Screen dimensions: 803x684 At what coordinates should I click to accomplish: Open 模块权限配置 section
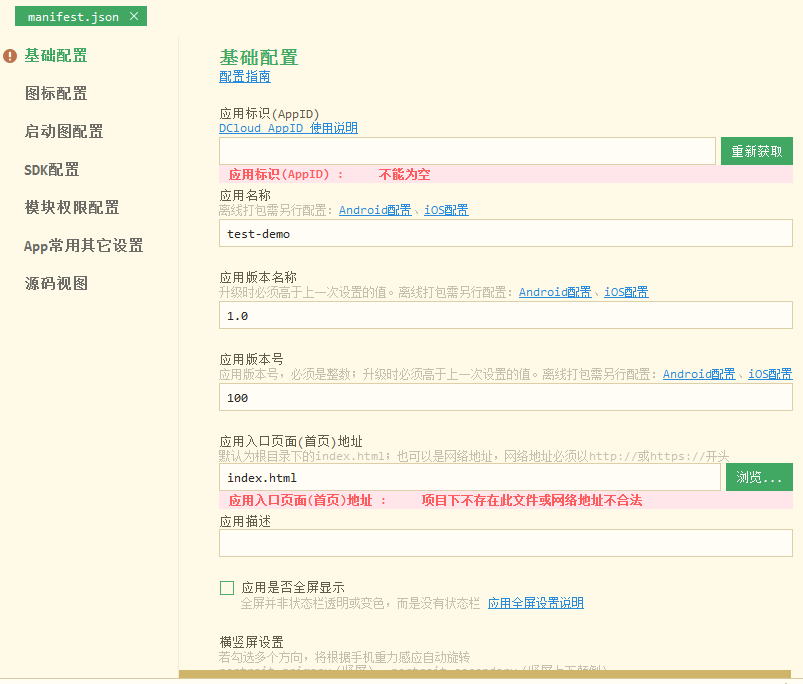[72, 208]
